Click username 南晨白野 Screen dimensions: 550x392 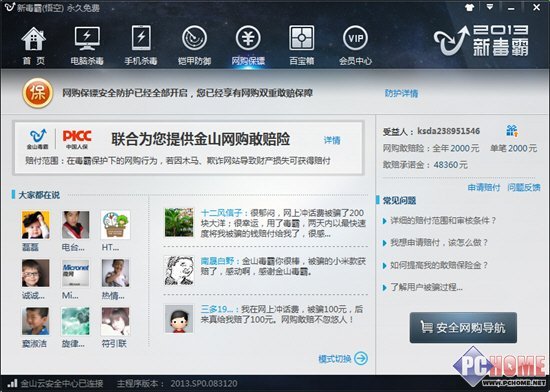click(217, 261)
